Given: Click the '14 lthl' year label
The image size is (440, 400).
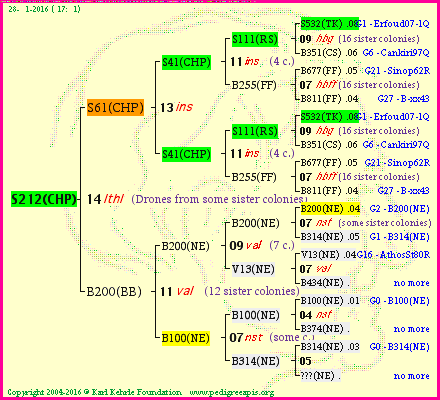Looking at the screenshot, I should click(105, 199).
